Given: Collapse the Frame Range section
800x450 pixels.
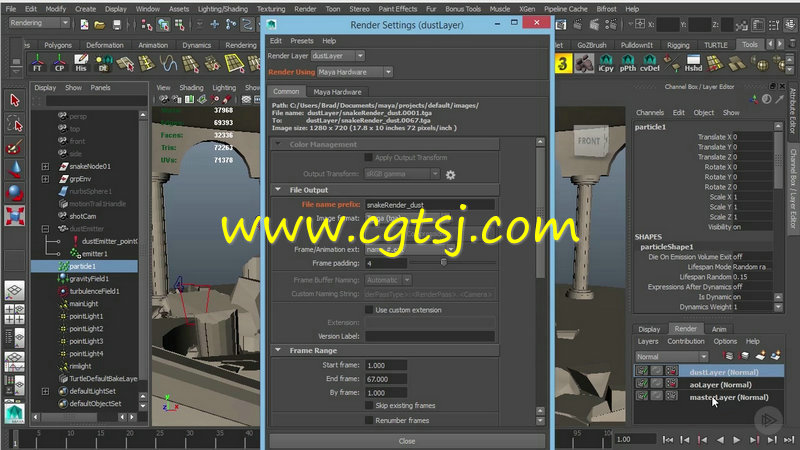Looking at the screenshot, I should coord(278,351).
